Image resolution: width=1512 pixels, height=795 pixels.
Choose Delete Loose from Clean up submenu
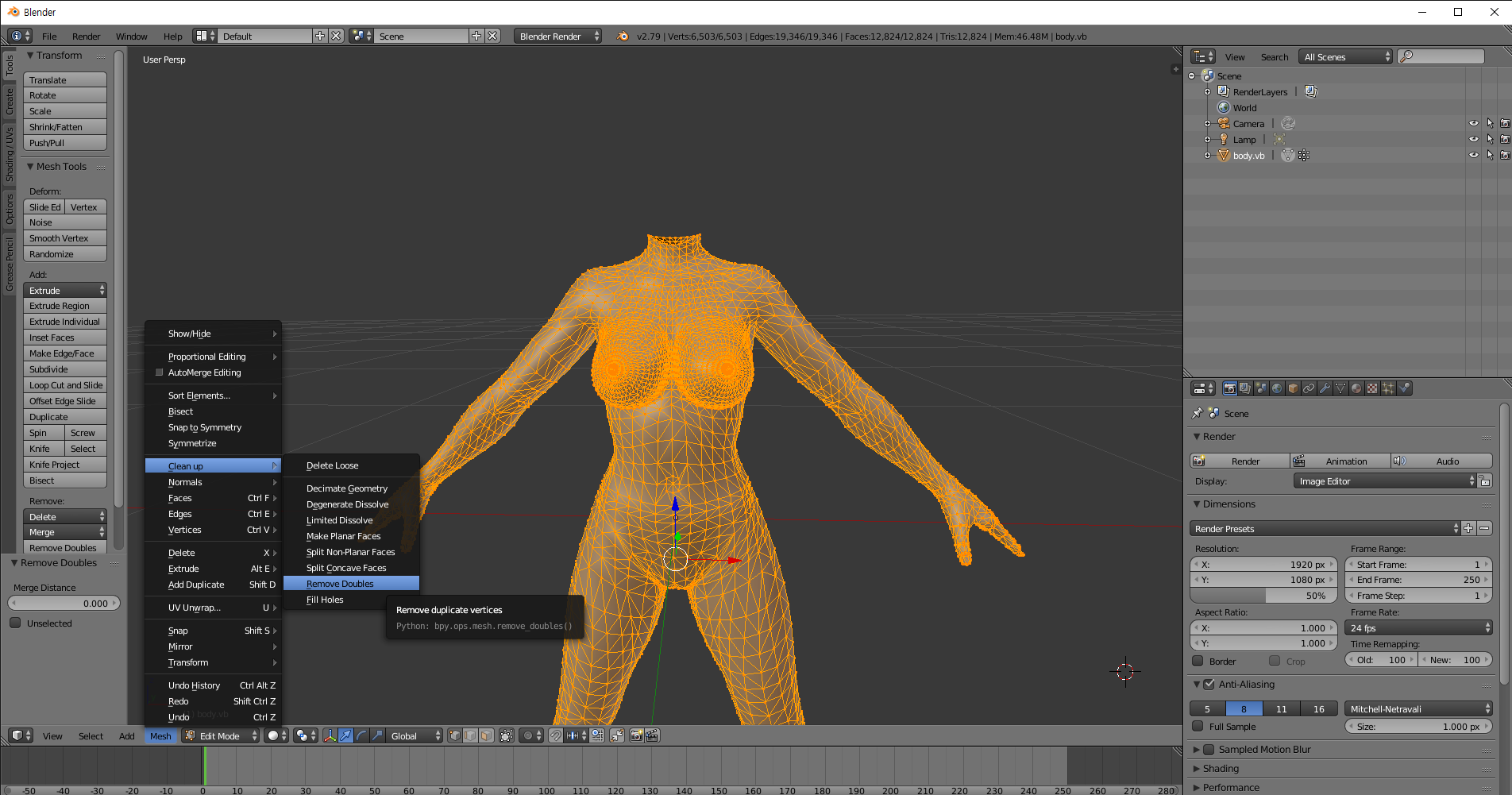coord(351,465)
